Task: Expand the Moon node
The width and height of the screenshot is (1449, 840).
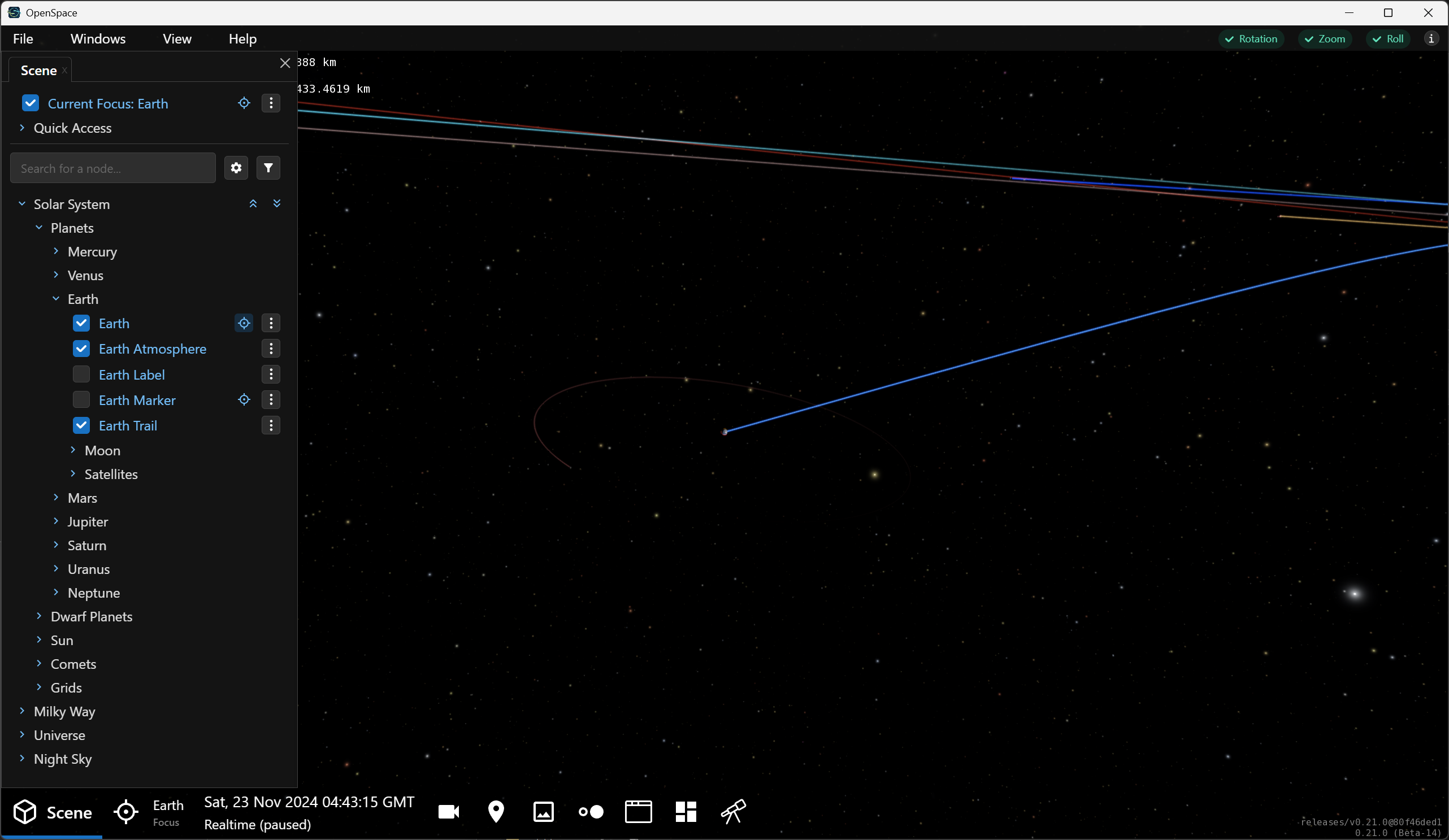Action: (73, 450)
